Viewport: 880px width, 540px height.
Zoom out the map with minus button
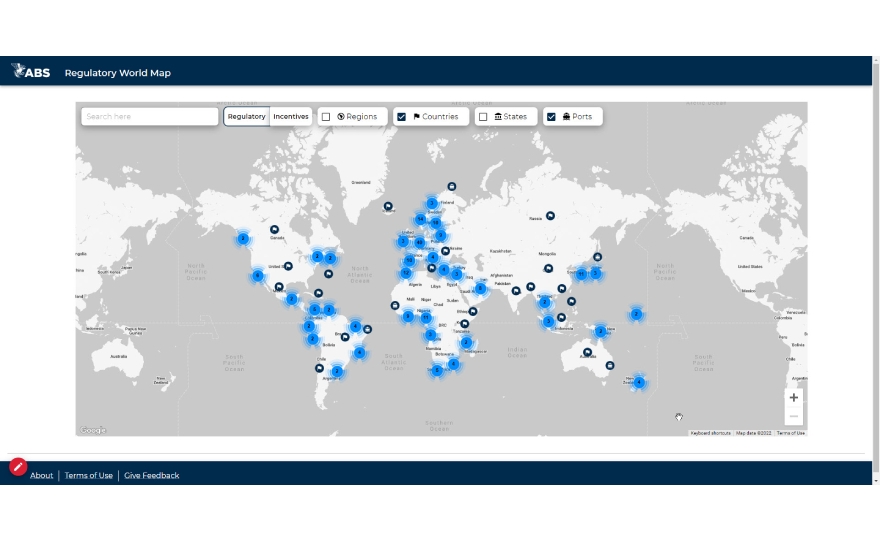pyautogui.click(x=794, y=416)
